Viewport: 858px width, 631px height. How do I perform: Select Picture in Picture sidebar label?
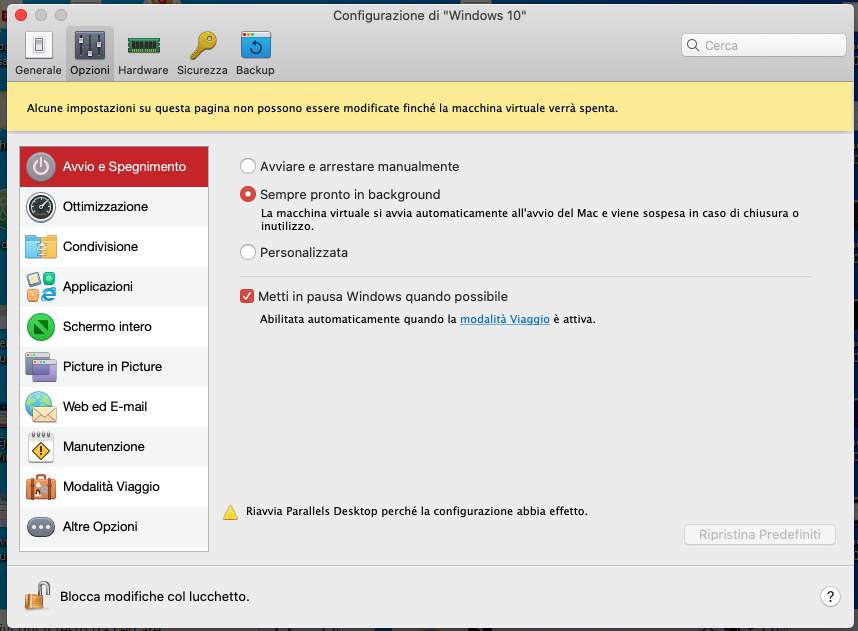click(112, 367)
